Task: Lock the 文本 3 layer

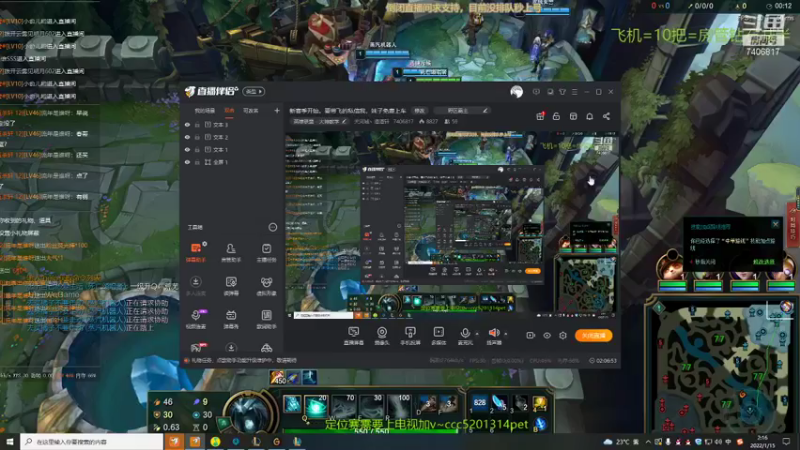Action: pos(197,124)
